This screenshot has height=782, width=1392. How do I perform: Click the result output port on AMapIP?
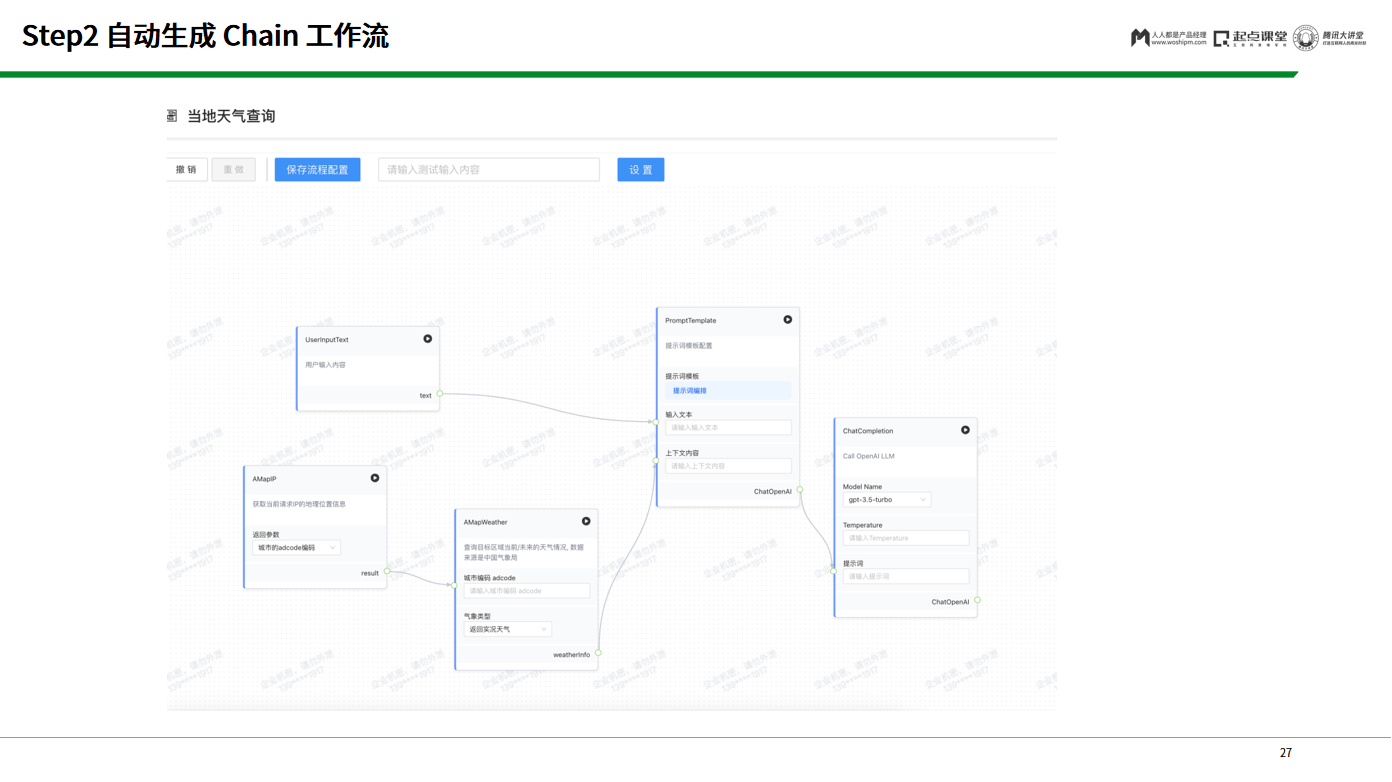(x=387, y=573)
